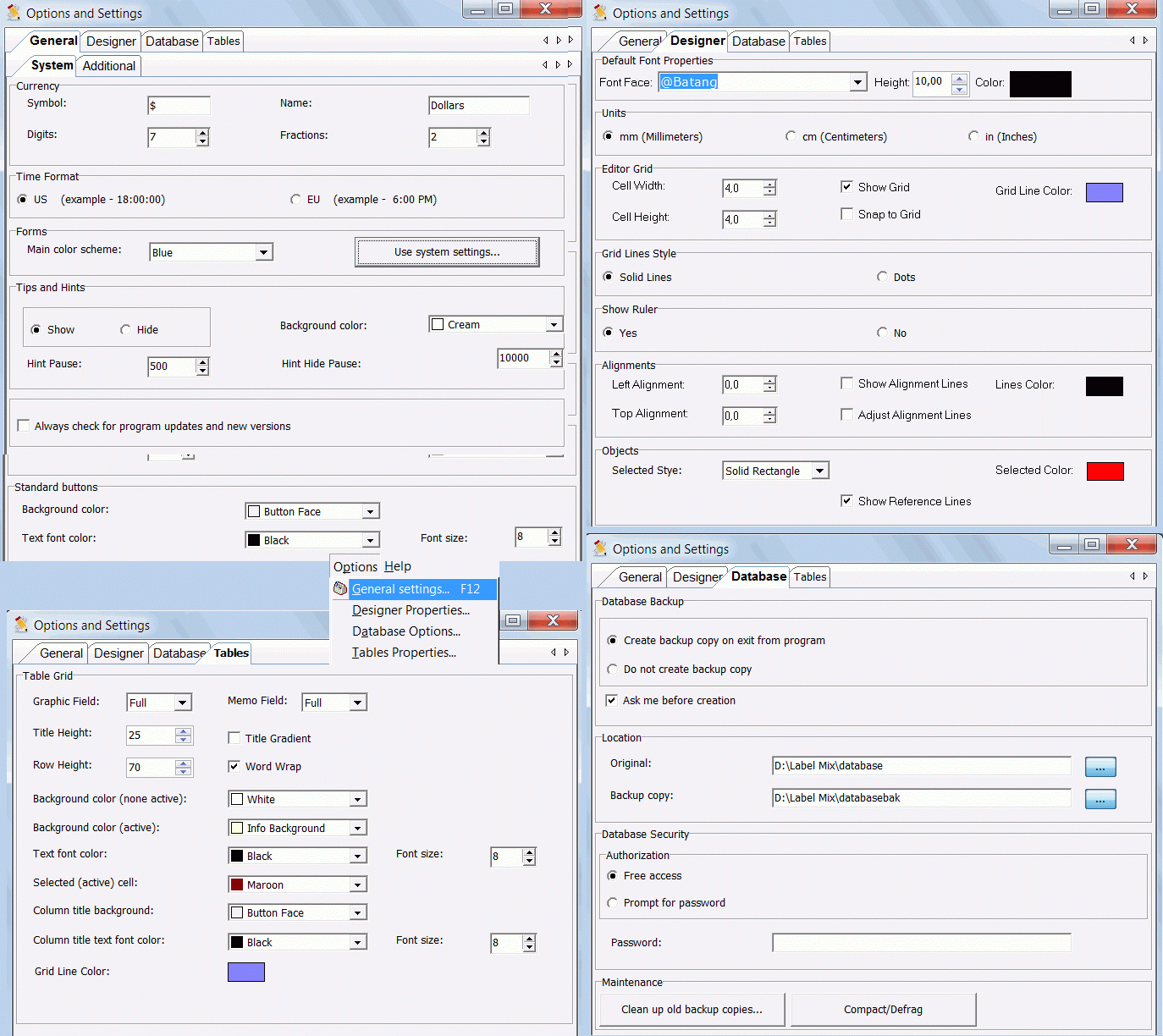Enable always check for program updates
Viewport: 1163px width, 1036px height.
click(x=24, y=426)
